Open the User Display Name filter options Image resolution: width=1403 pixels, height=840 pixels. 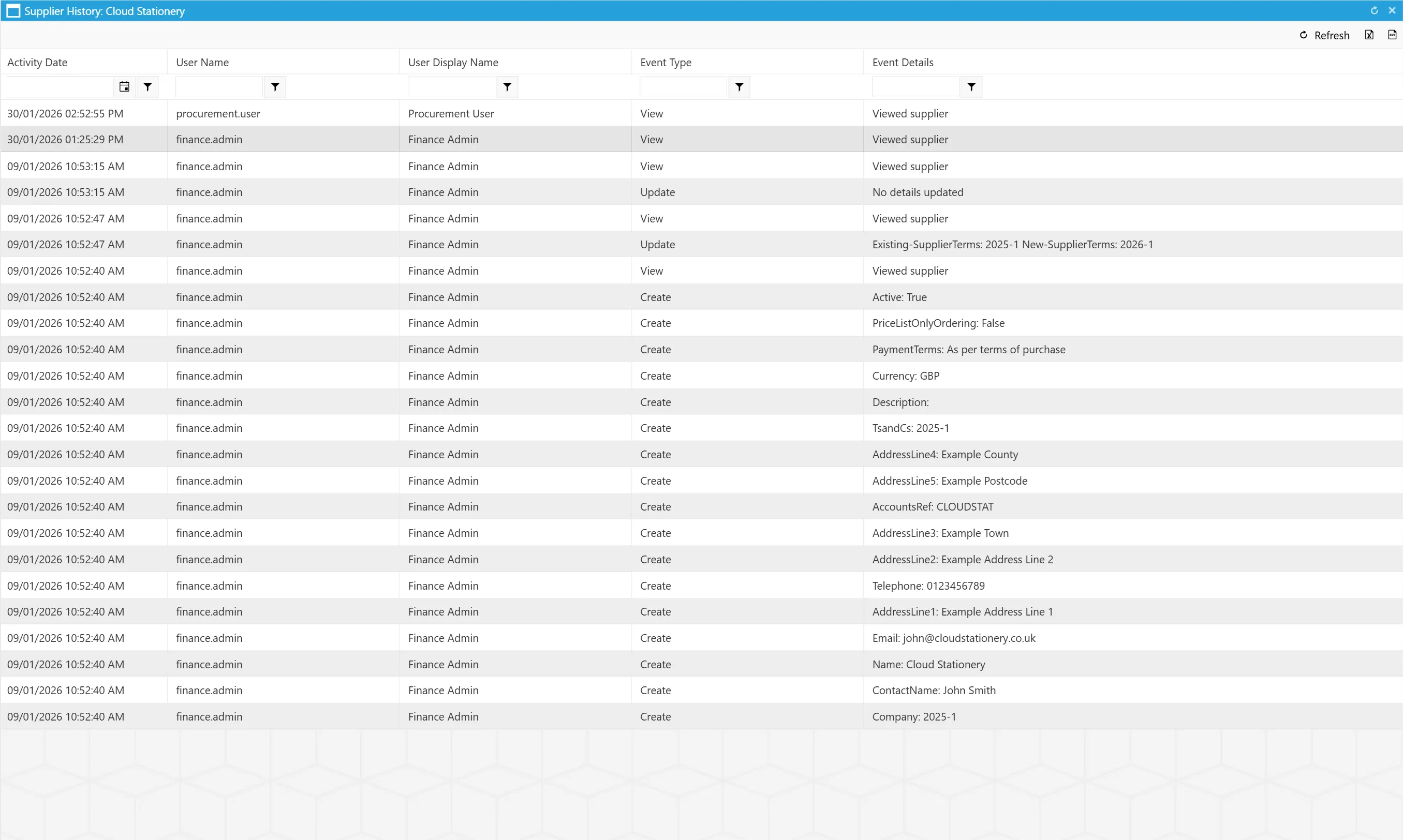click(x=507, y=86)
